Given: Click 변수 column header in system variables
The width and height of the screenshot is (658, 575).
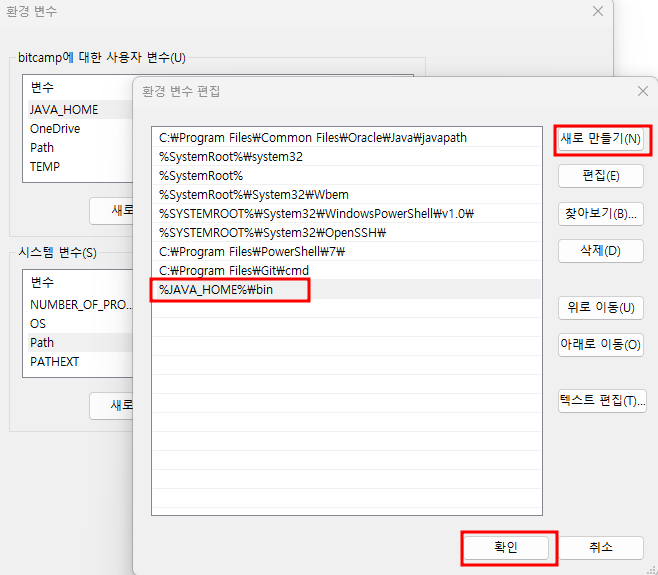Looking at the screenshot, I should (x=42, y=282).
